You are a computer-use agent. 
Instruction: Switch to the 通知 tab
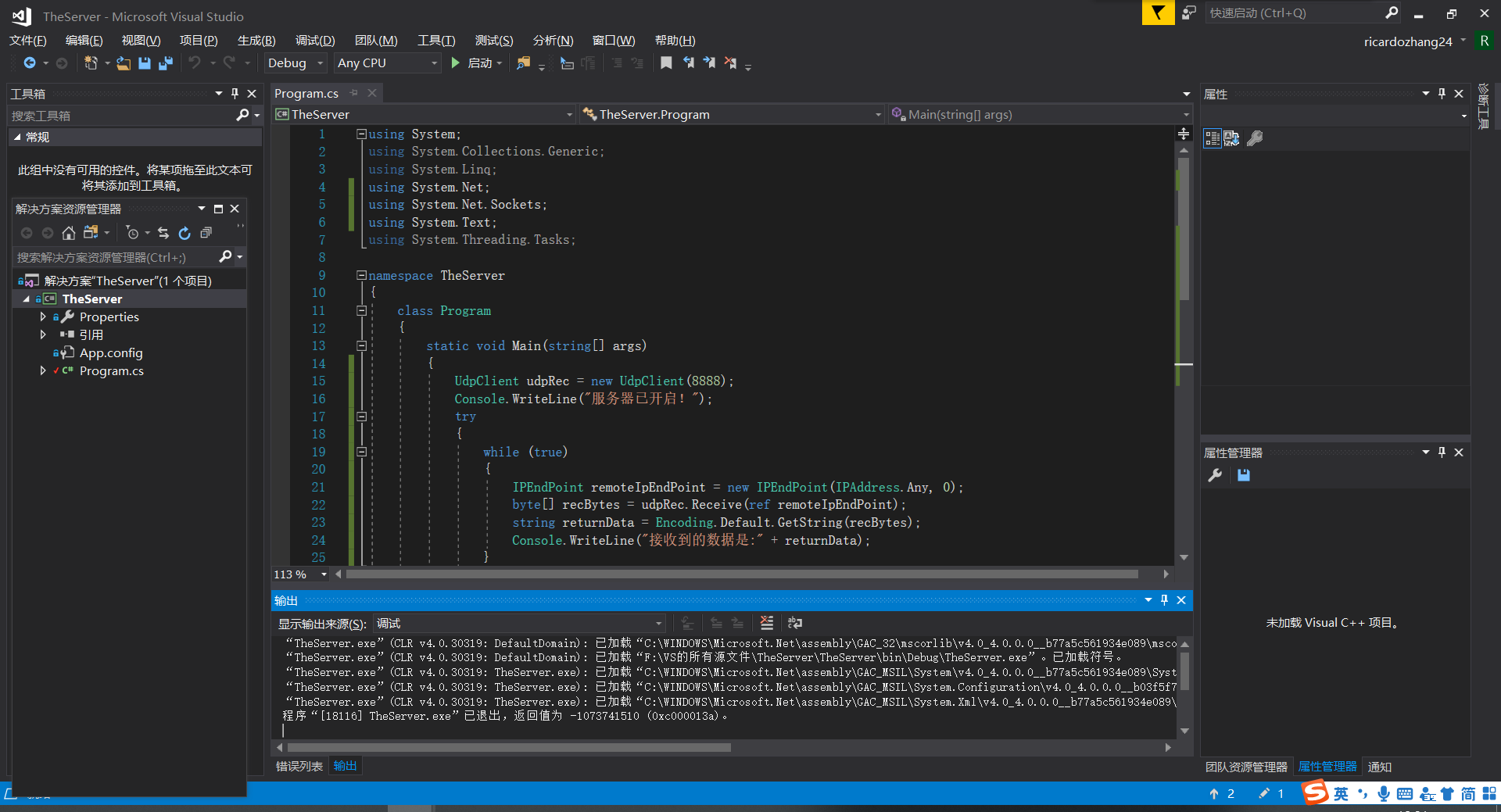click(1380, 767)
